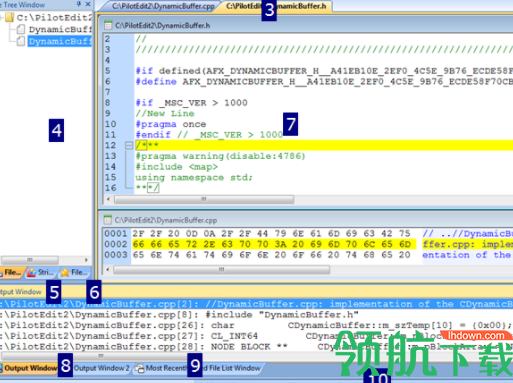Screen dimensions: 513x383
Task: Select the C:\PilotEdit2 folder in tree
Action: 54,17
